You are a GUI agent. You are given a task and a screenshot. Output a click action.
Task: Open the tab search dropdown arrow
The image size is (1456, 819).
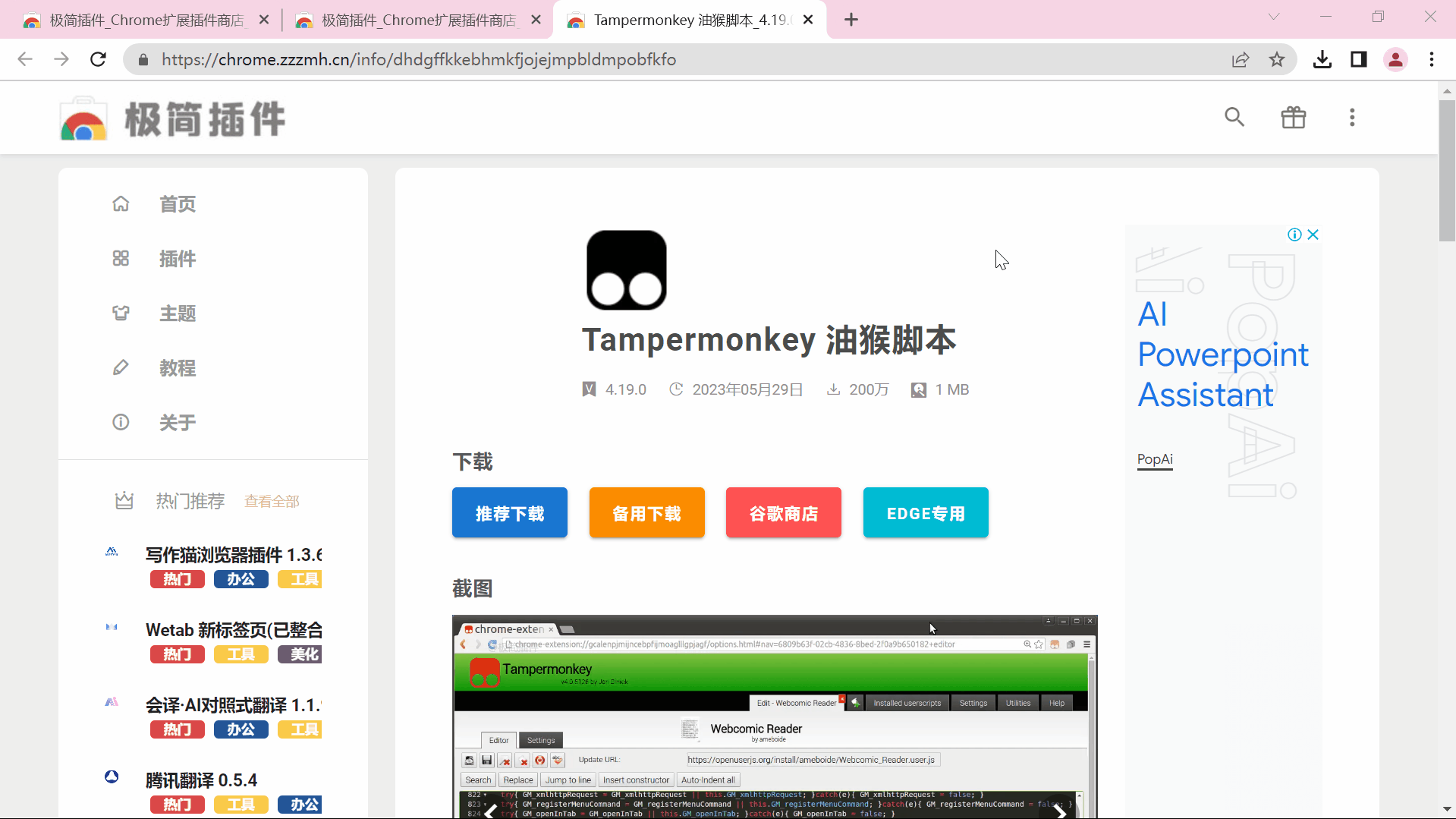1274,17
